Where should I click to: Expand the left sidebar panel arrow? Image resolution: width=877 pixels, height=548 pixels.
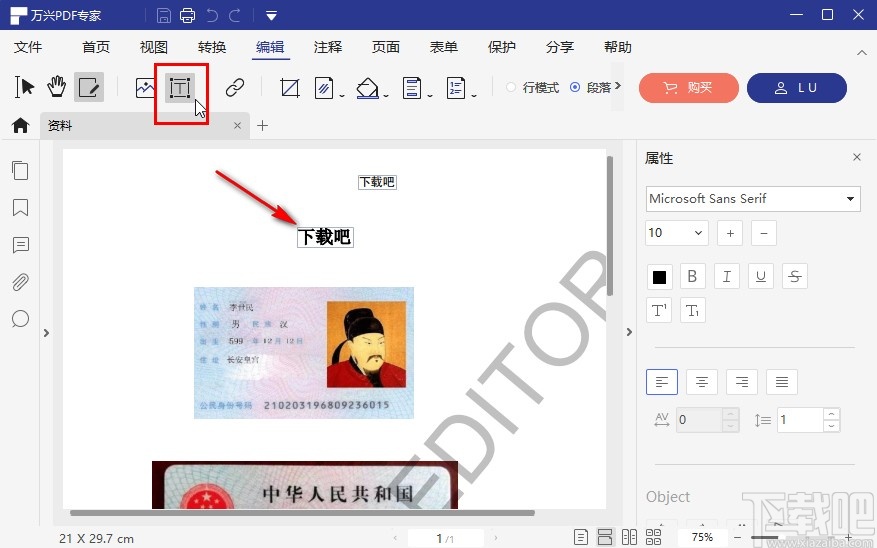tap(46, 333)
